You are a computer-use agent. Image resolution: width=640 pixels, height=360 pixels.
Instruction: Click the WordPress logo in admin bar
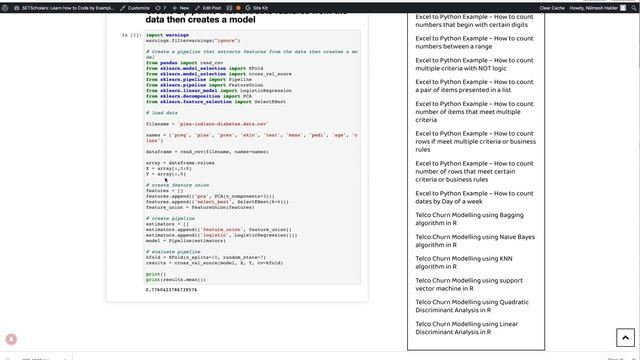click(5, 8)
